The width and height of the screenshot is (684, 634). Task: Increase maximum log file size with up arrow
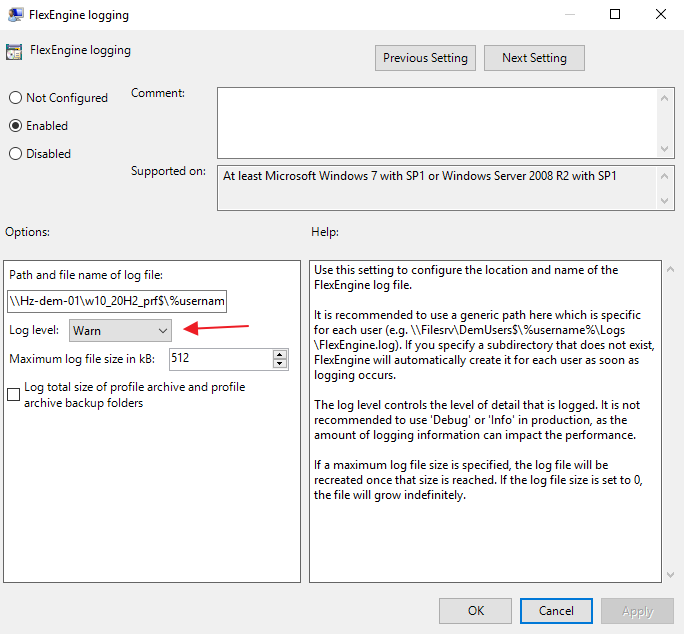280,354
